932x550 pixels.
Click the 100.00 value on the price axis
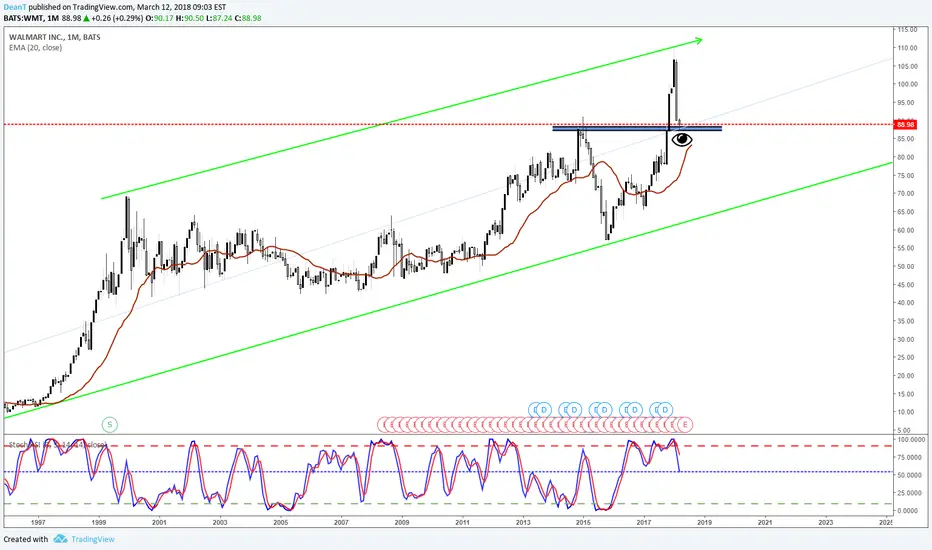[907, 84]
